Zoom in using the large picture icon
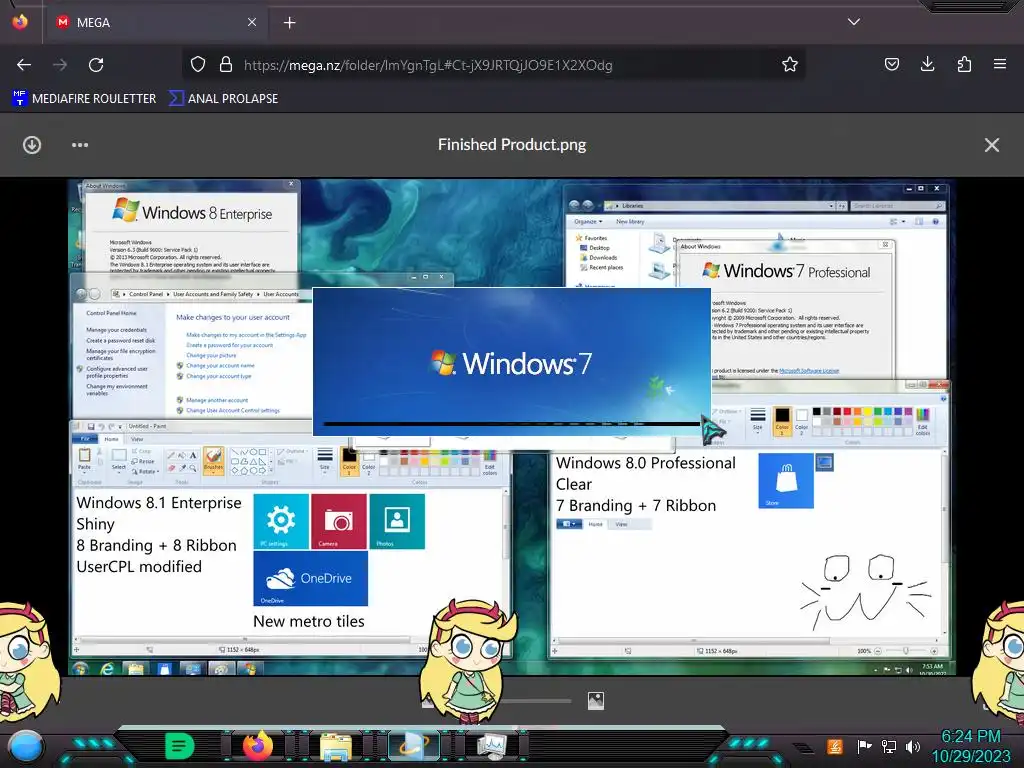Screen dimensions: 1024x768 click(x=596, y=701)
